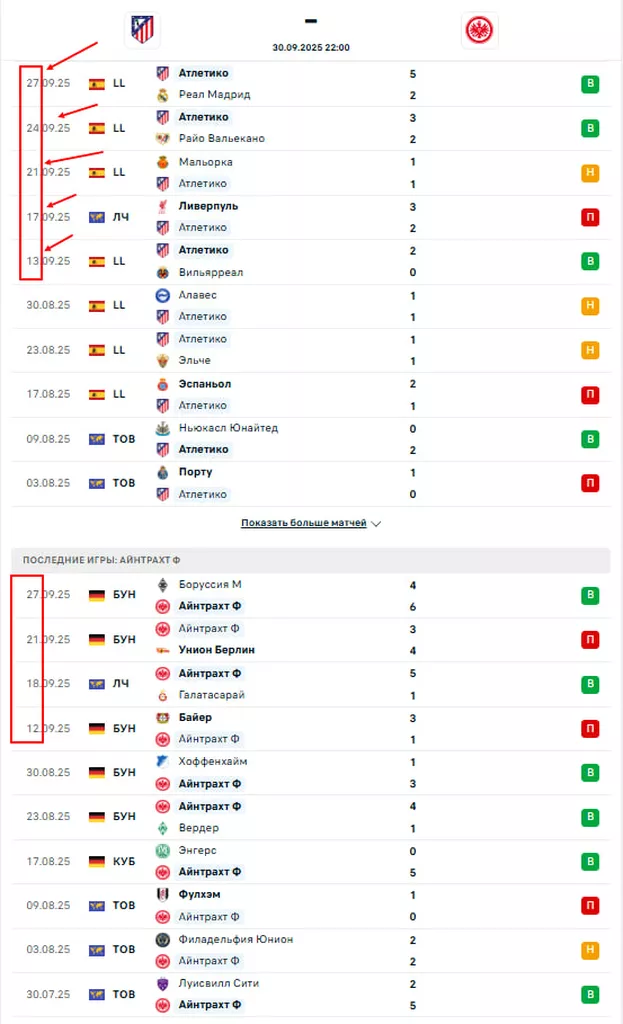Select the Fulham club crest
The image size is (623, 1024).
click(x=163, y=895)
